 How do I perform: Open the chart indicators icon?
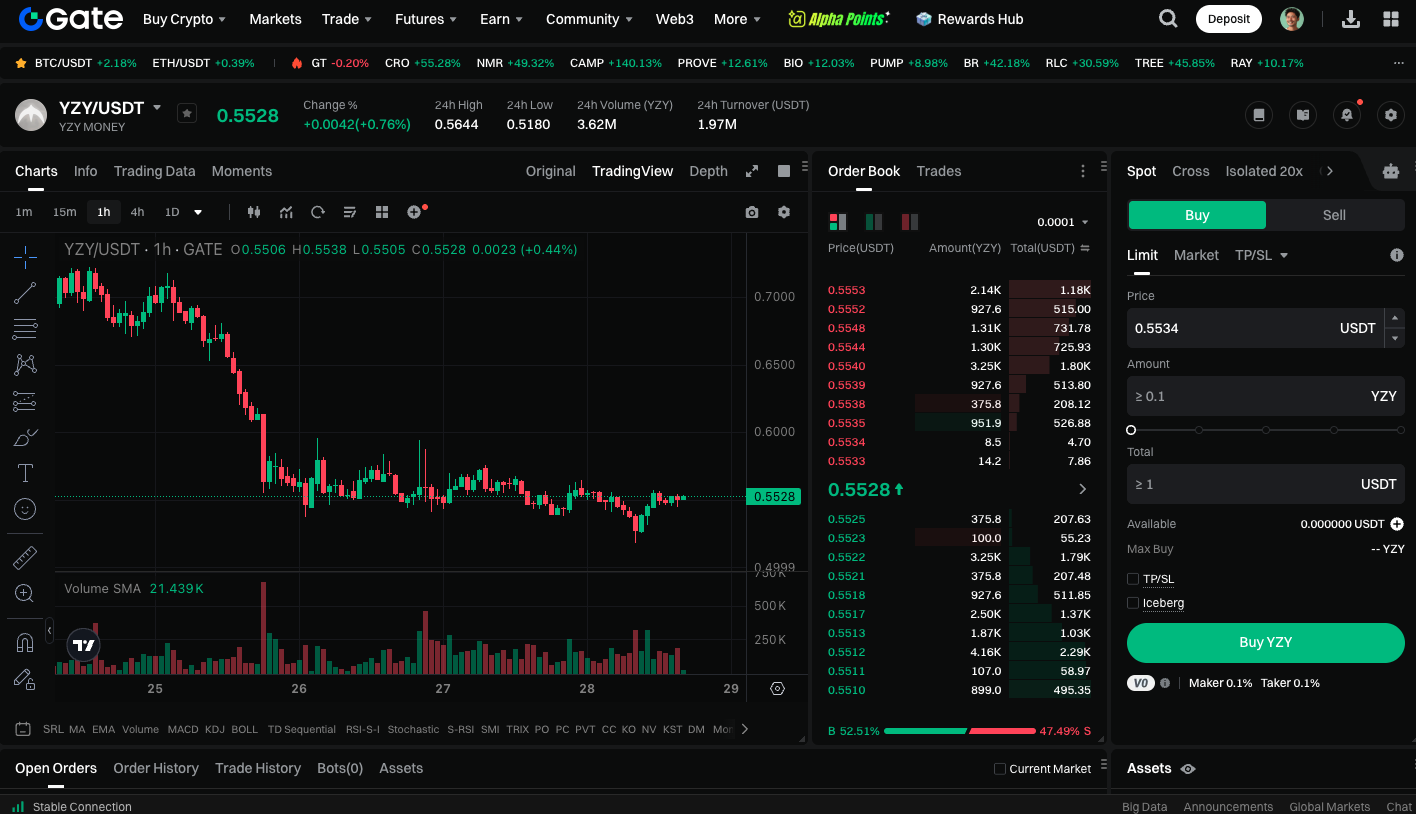[x=286, y=212]
